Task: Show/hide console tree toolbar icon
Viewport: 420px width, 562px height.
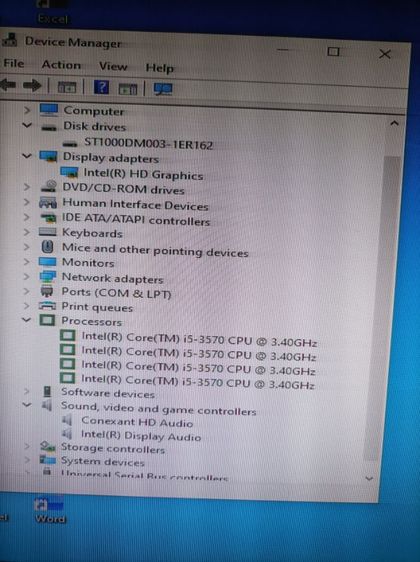Action: [67, 87]
